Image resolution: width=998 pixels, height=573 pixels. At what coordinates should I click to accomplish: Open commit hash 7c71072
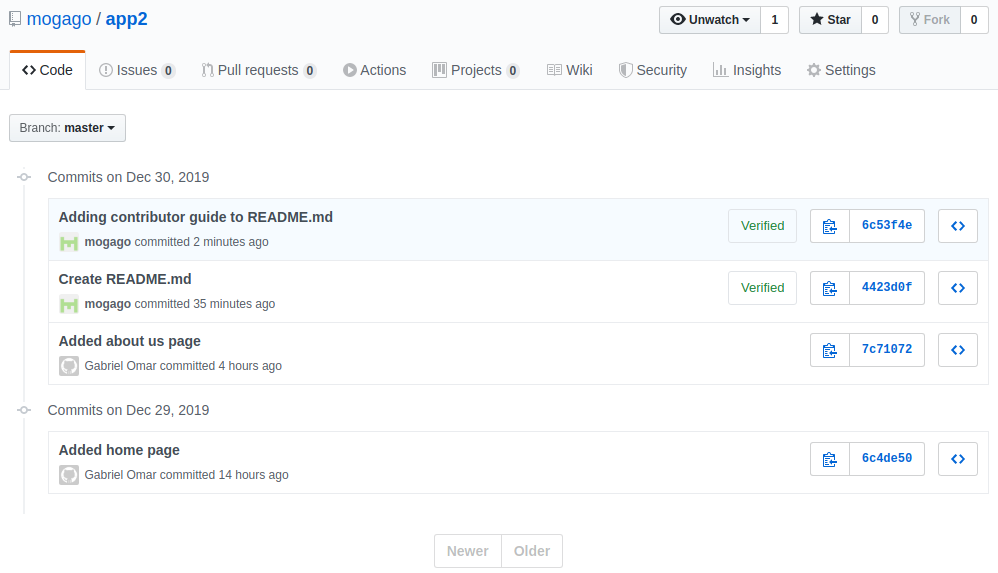coord(887,349)
